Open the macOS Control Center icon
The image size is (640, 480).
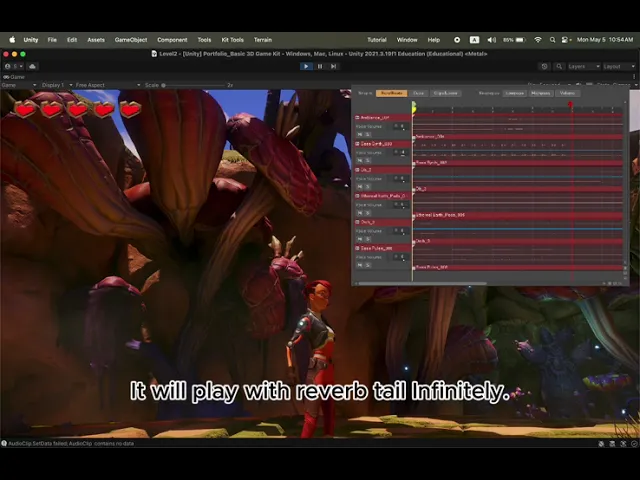coord(566,40)
